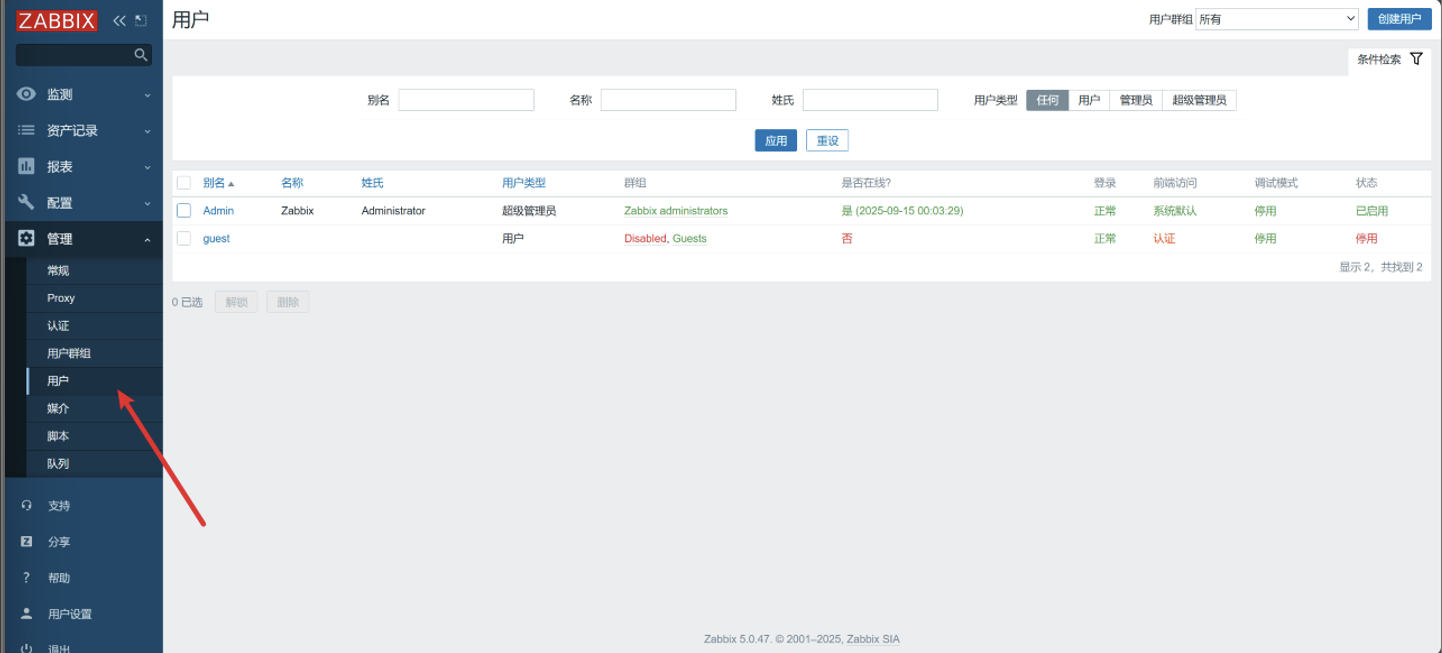This screenshot has width=1442, height=653.
Task: Collapse sidebar with double-chevron icon
Action: pyautogui.click(x=119, y=20)
